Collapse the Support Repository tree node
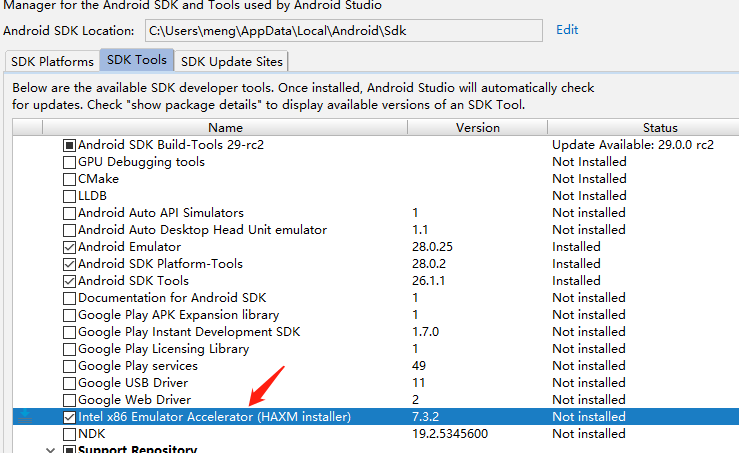 [x=50, y=450]
